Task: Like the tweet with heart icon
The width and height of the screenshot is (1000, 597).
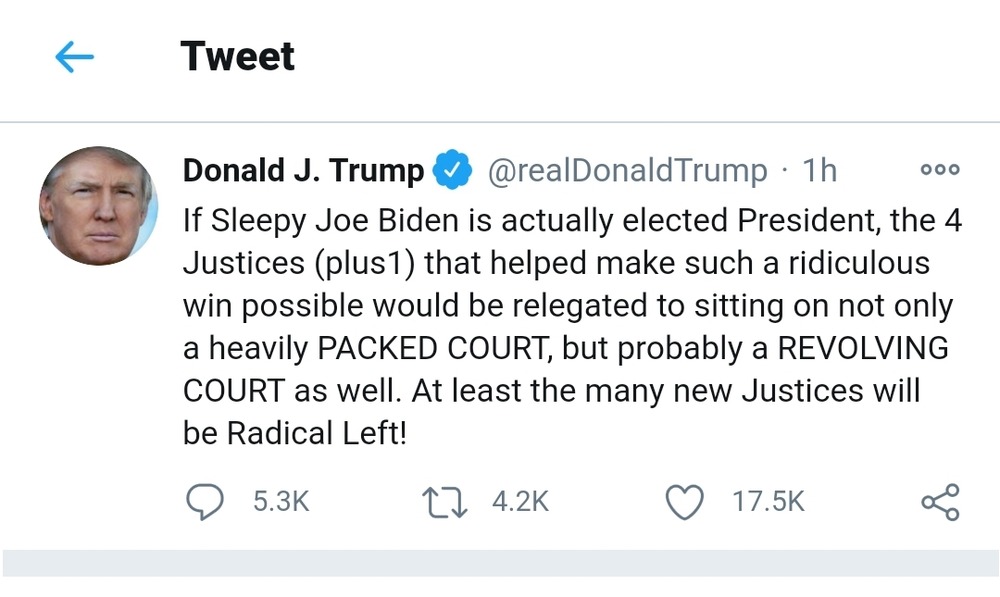Action: click(684, 502)
